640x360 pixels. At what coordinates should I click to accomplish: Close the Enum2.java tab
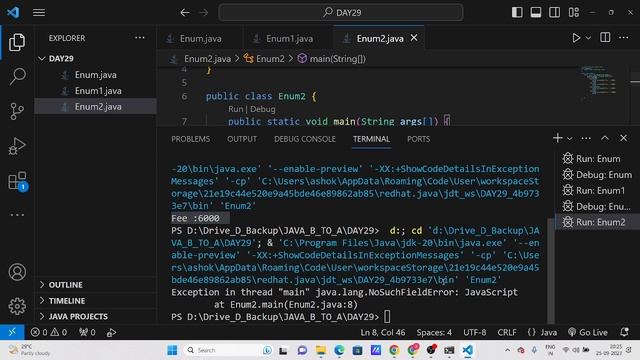click(x=414, y=38)
